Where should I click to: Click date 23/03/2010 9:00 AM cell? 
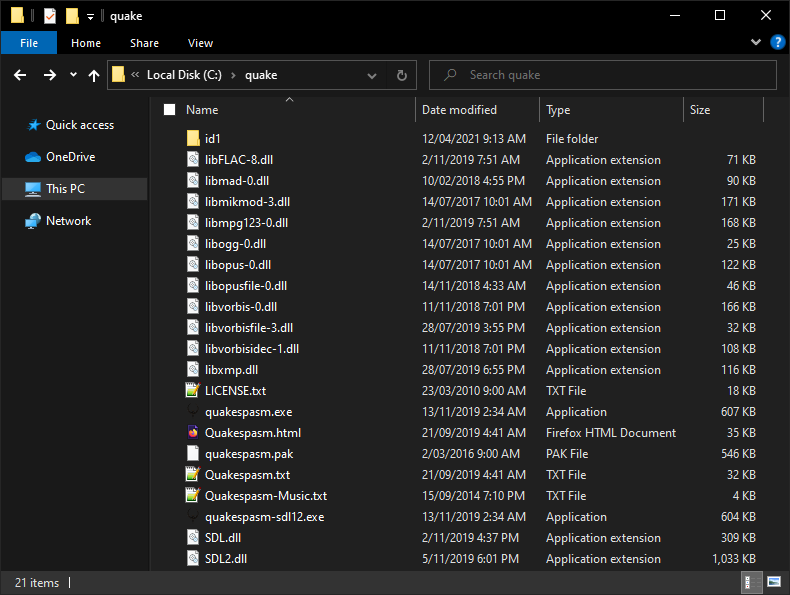click(474, 391)
